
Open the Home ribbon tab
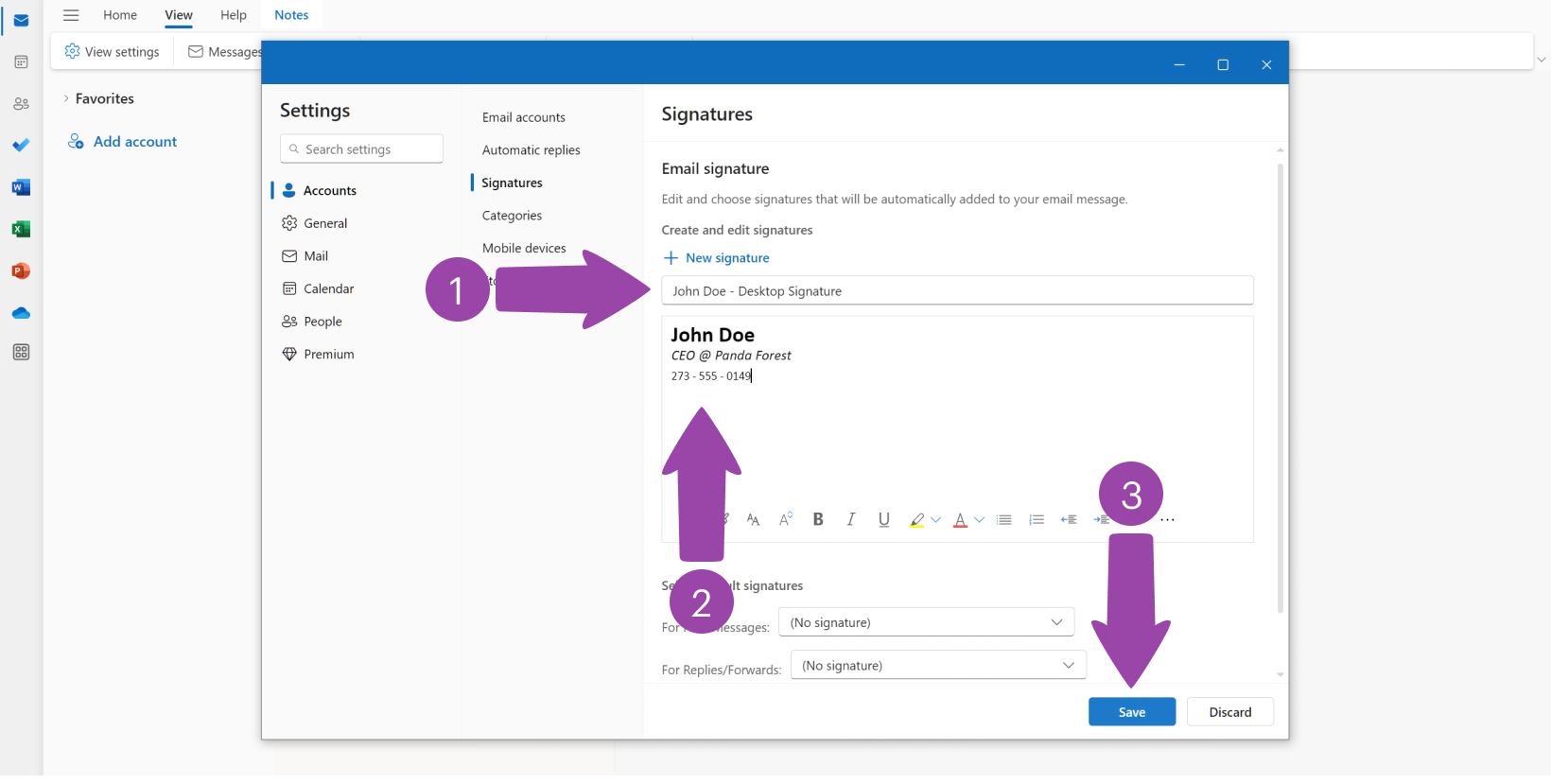(120, 15)
